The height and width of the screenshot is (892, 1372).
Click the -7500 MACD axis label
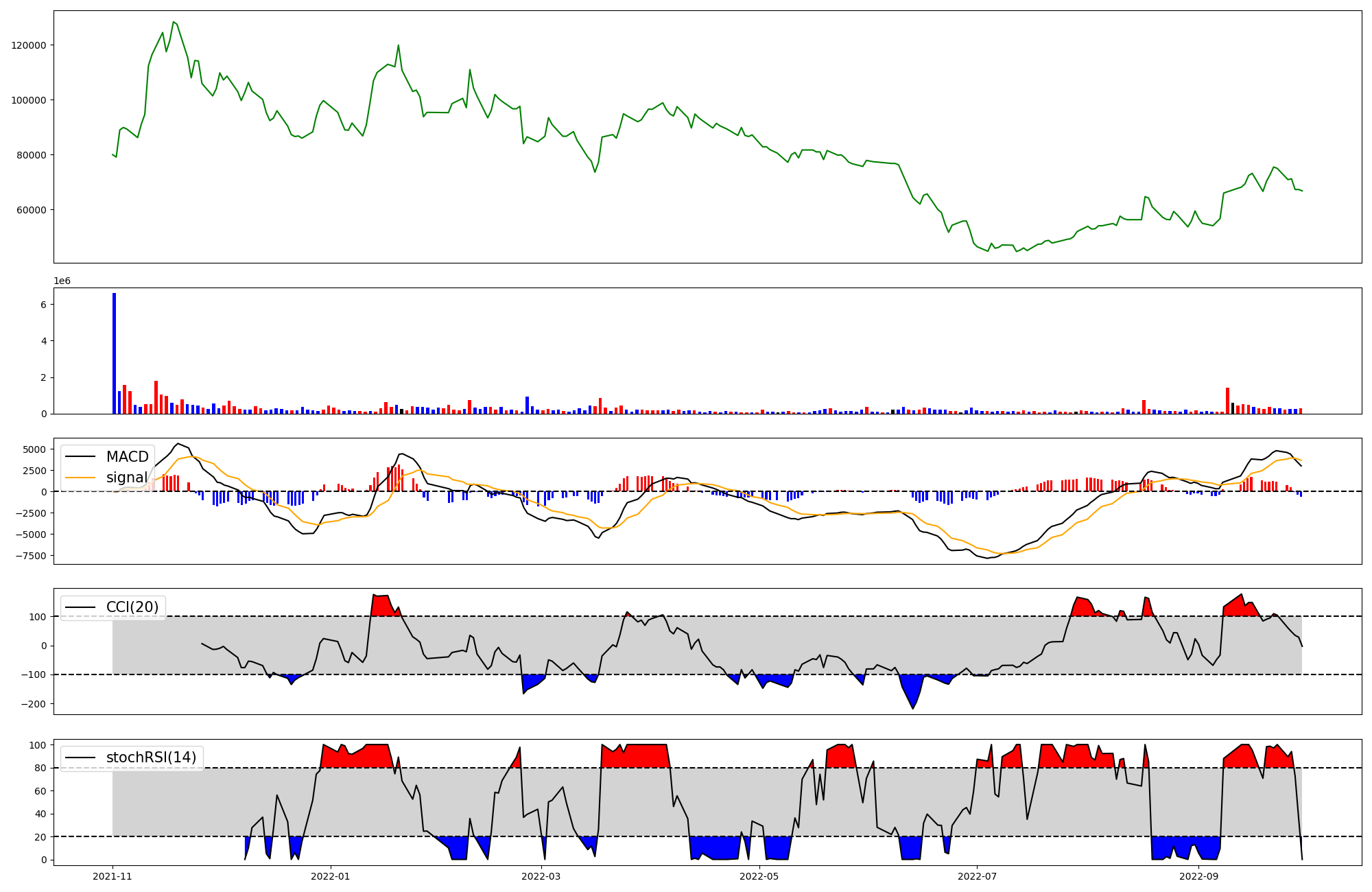pyautogui.click(x=32, y=556)
